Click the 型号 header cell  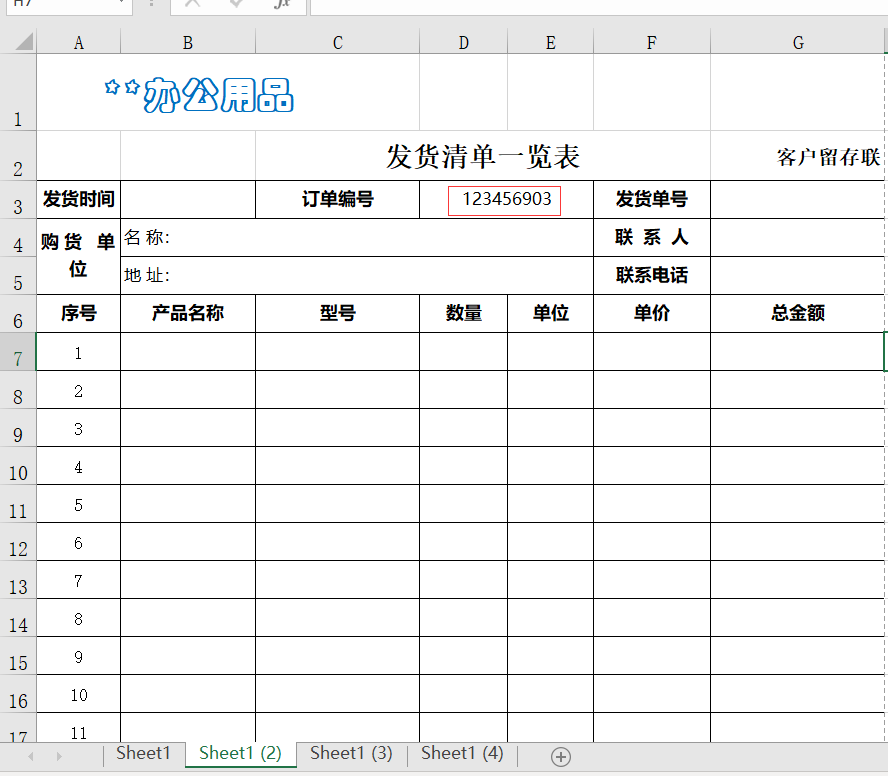[x=338, y=313]
